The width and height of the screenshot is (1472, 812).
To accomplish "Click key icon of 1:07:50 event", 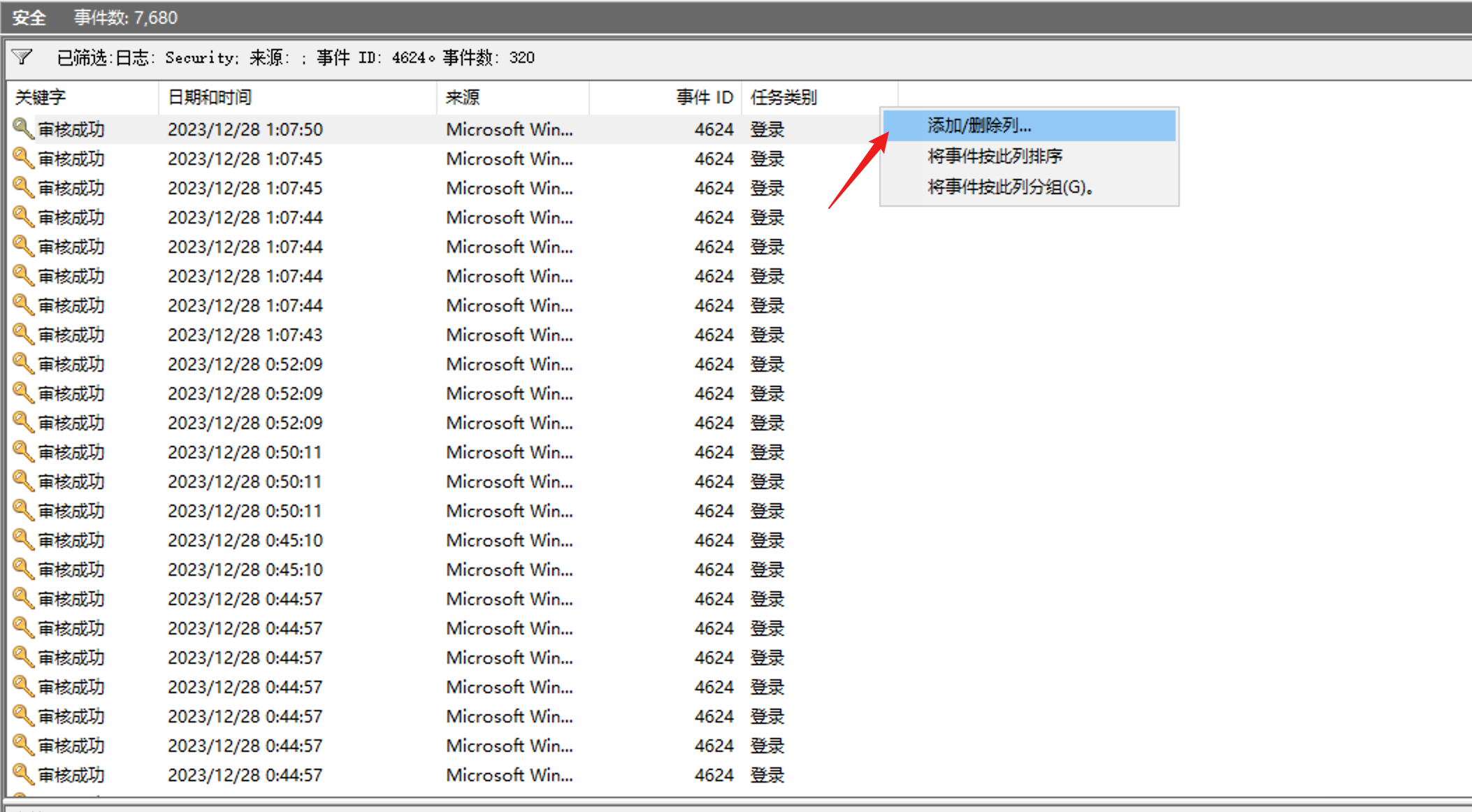I will pos(23,129).
